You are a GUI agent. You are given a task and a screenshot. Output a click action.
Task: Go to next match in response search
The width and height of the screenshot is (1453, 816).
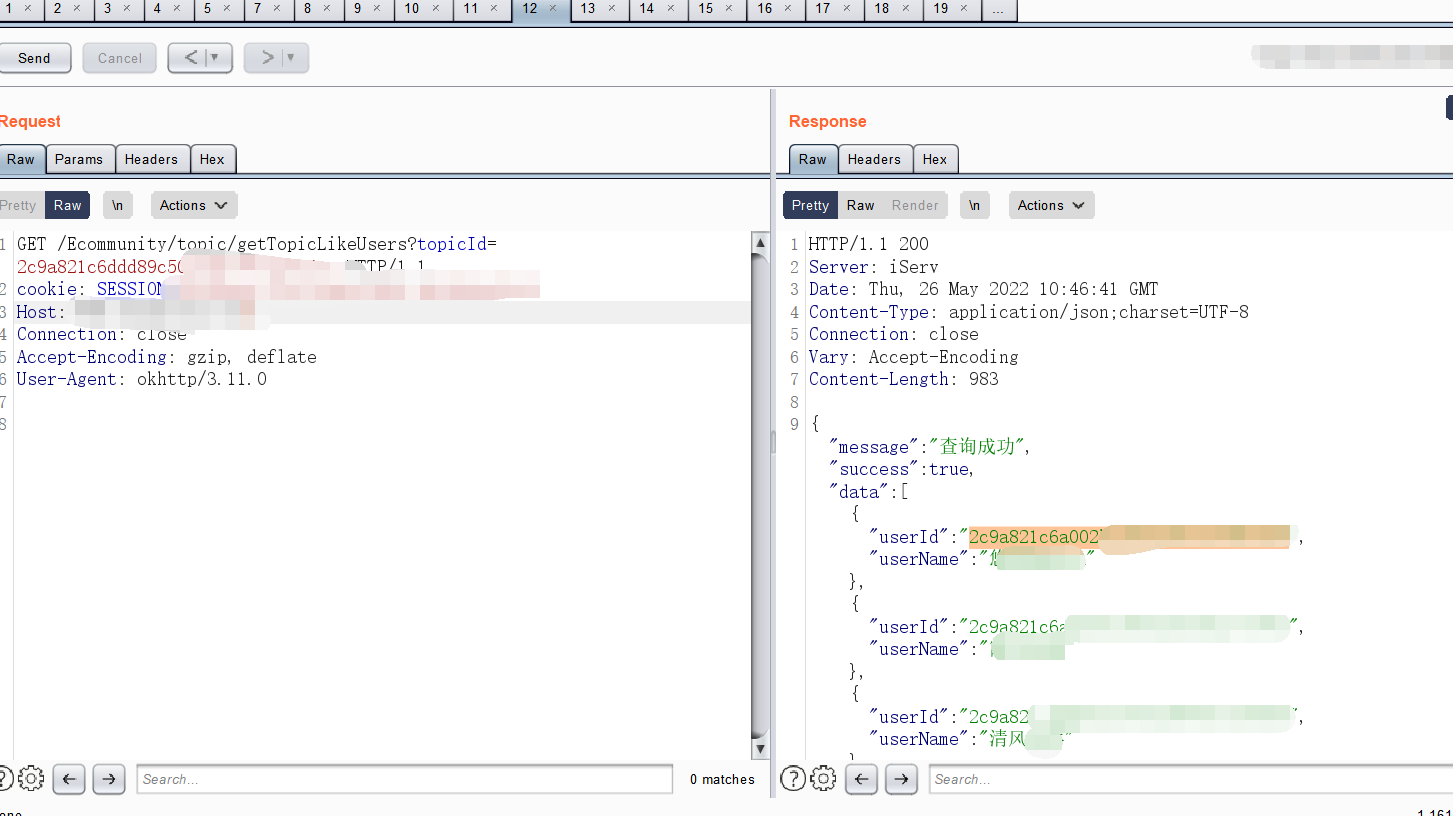coord(901,779)
